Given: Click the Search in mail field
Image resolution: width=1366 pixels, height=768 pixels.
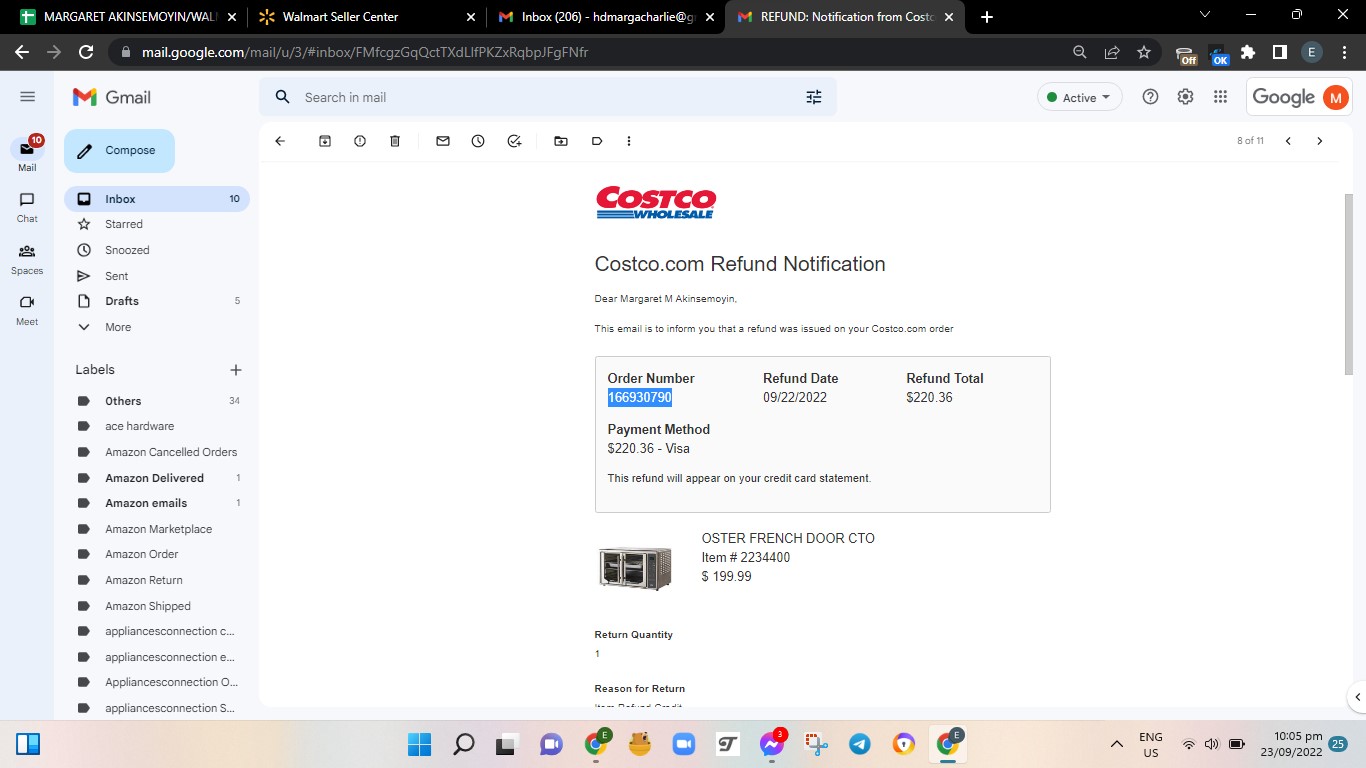Looking at the screenshot, I should click(x=548, y=97).
